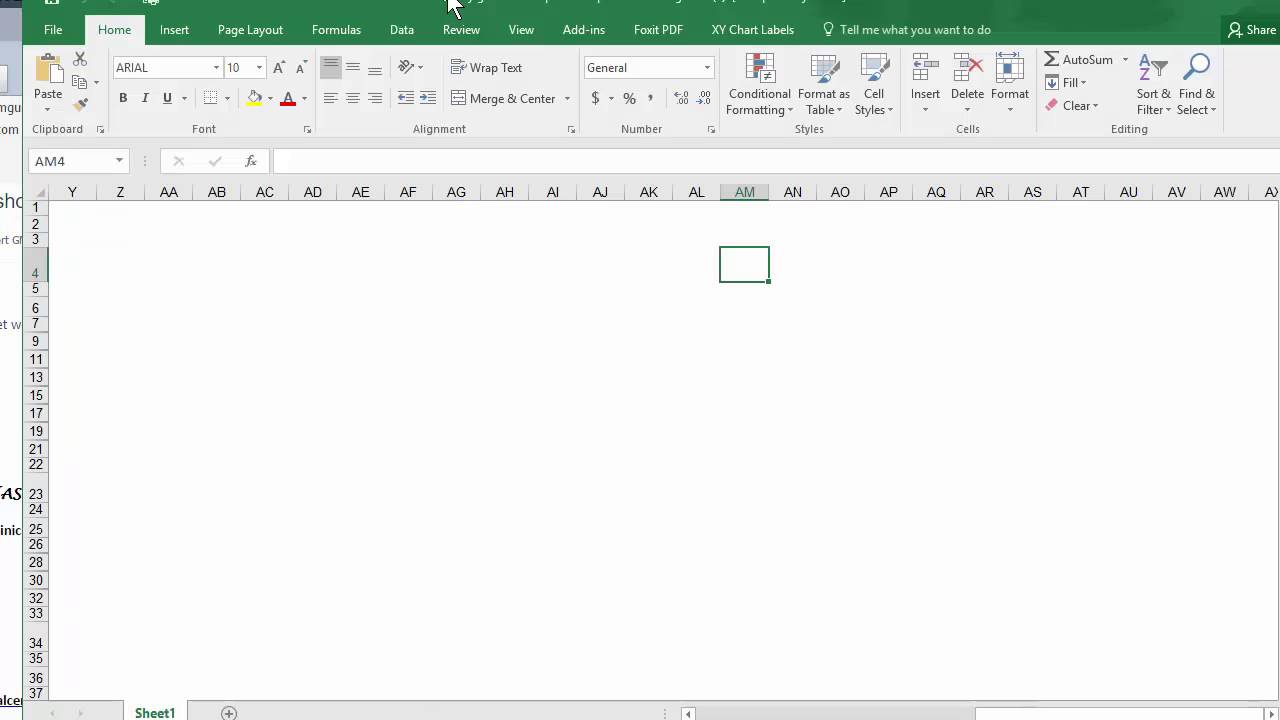
Task: Open Cell Styles gallery
Action: click(x=874, y=85)
